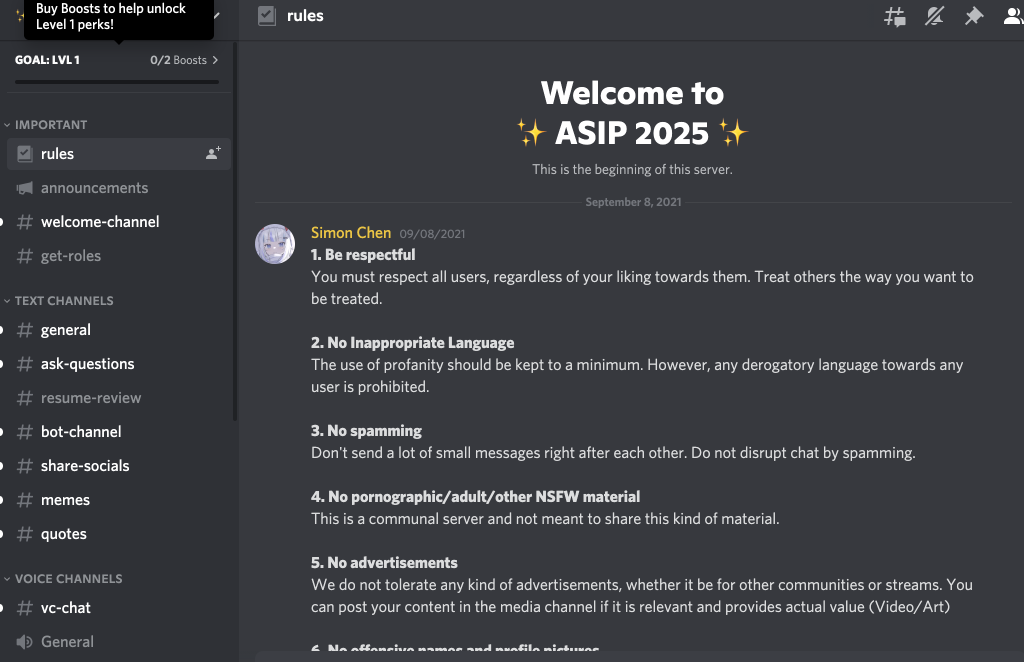Click the hash icon beside get-roles

coord(25,256)
